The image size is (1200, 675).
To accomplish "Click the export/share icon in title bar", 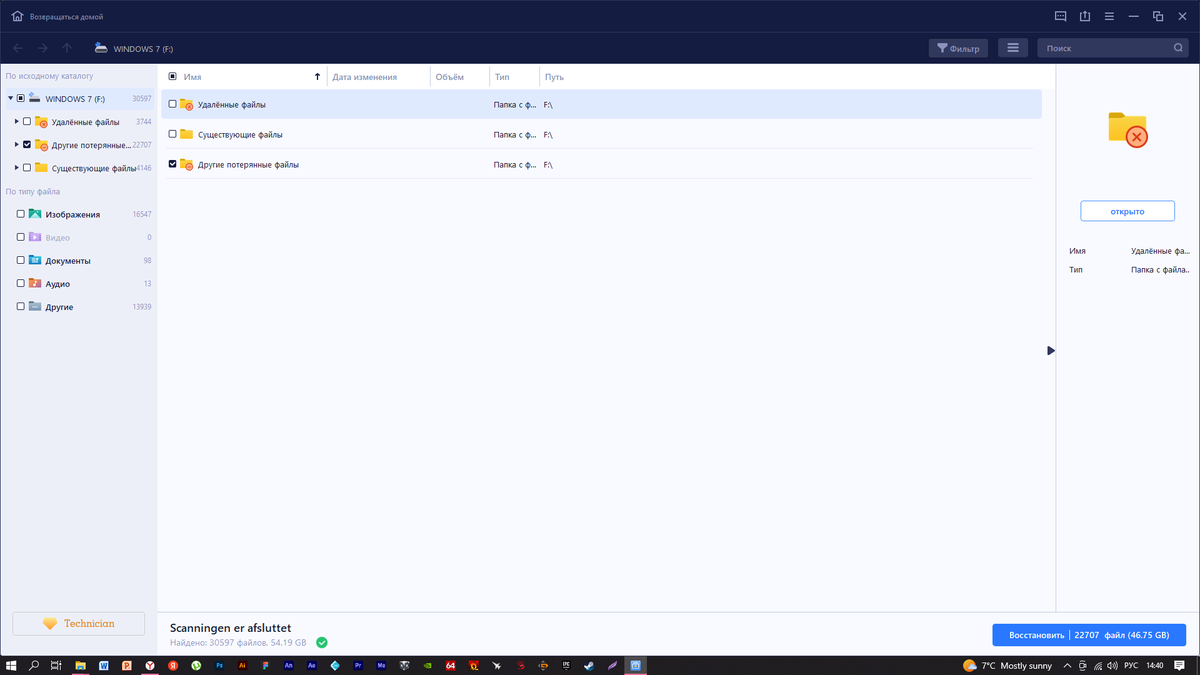I will click(1085, 17).
